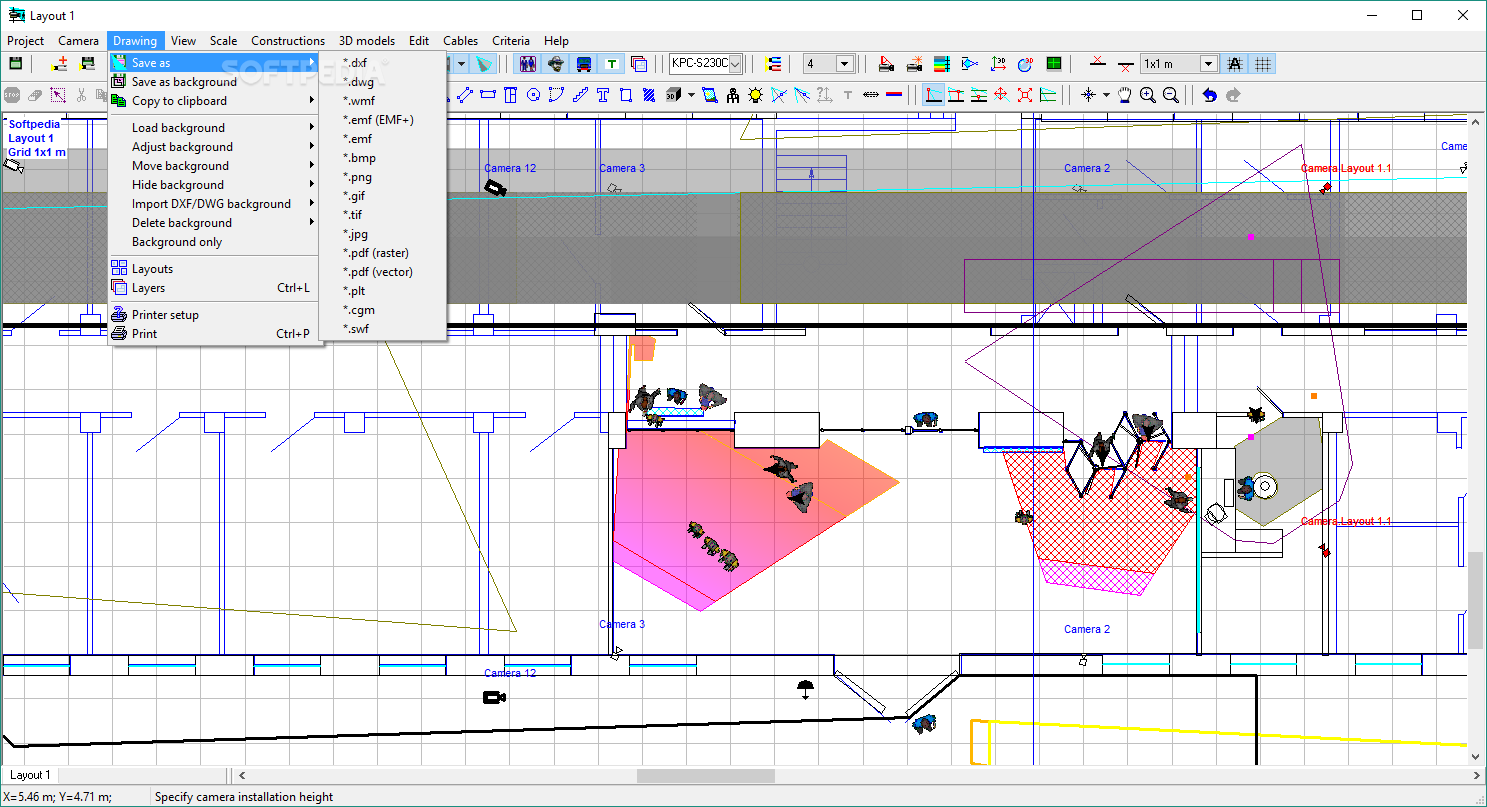The width and height of the screenshot is (1487, 807).
Task: Choose Printer setup in the Drawing menu
Action: click(216, 315)
